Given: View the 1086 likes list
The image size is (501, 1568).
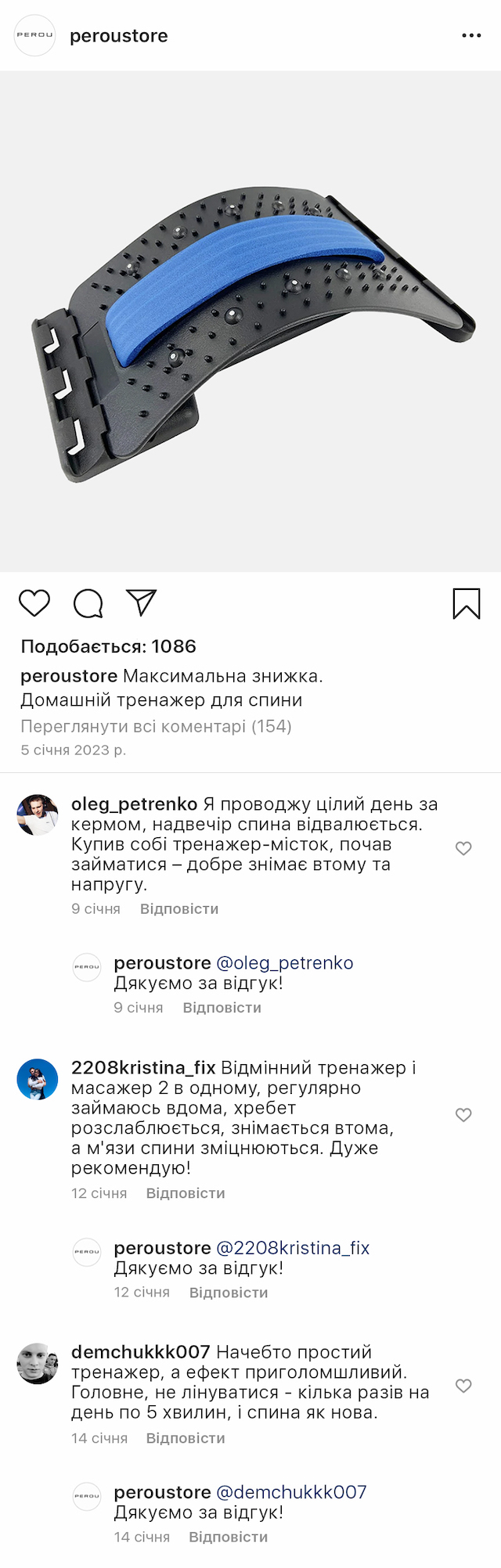Looking at the screenshot, I should [x=108, y=646].
